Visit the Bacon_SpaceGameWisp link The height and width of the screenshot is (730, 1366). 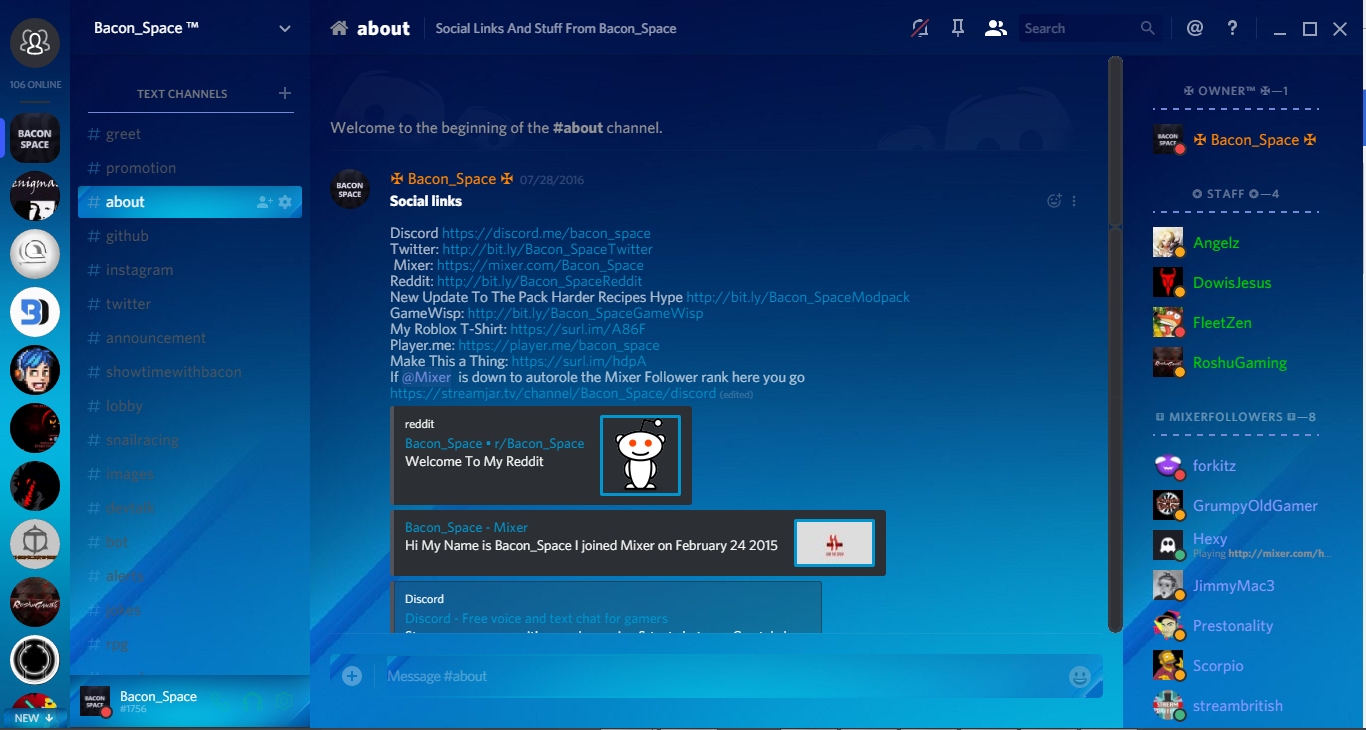pyautogui.click(x=585, y=313)
